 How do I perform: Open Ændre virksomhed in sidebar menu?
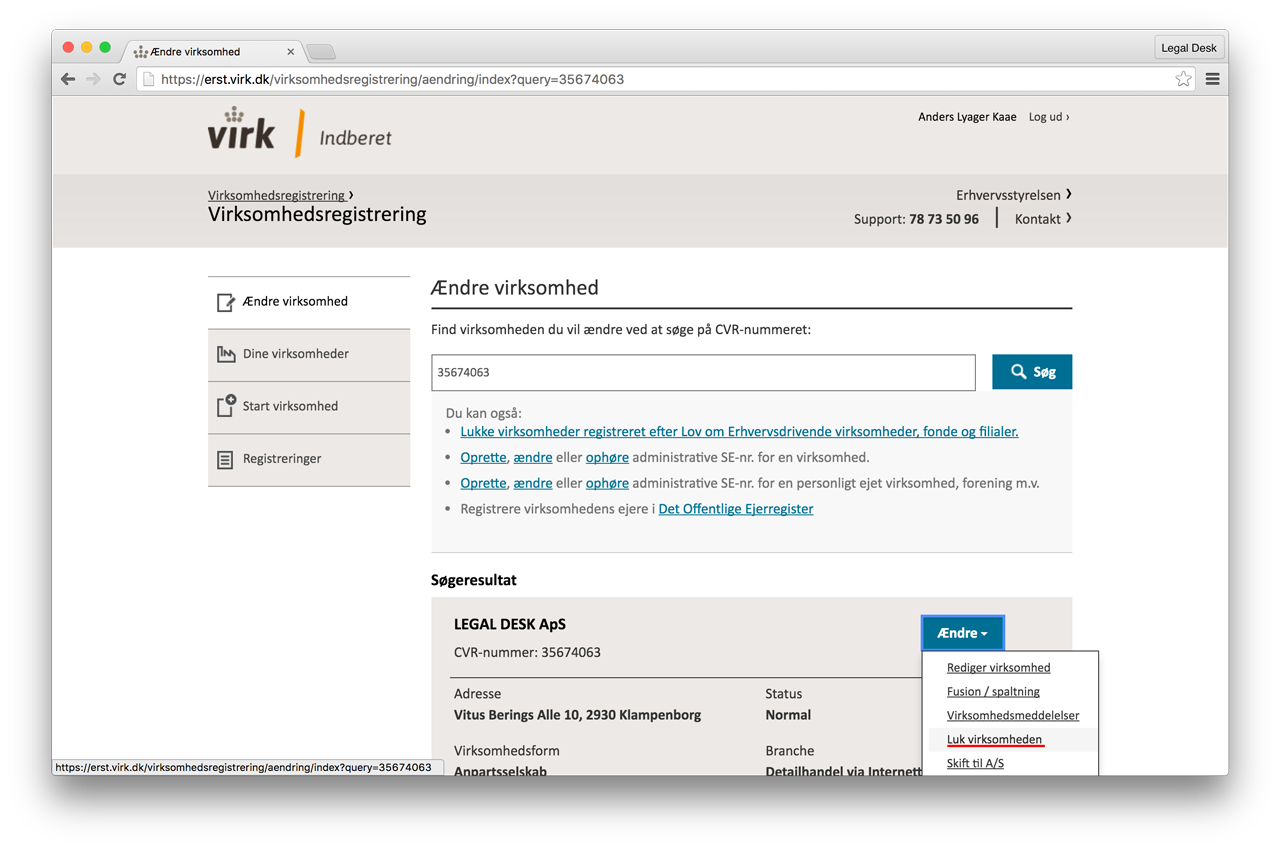point(309,302)
